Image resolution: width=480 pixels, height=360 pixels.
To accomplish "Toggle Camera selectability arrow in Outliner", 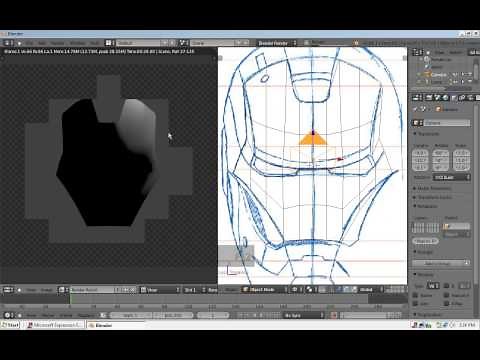I will (463, 74).
